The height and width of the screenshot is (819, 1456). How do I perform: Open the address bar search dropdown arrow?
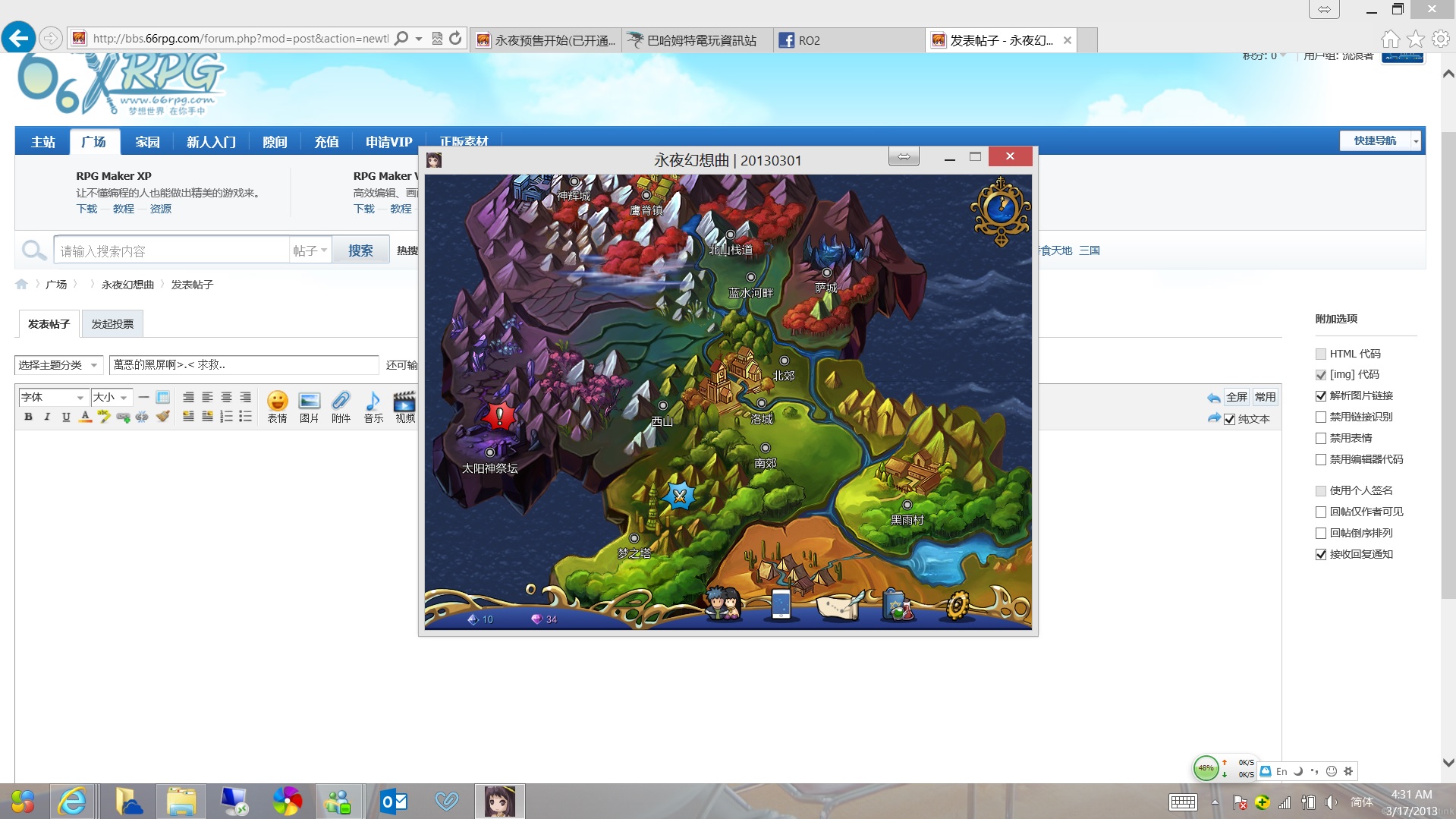click(x=419, y=39)
